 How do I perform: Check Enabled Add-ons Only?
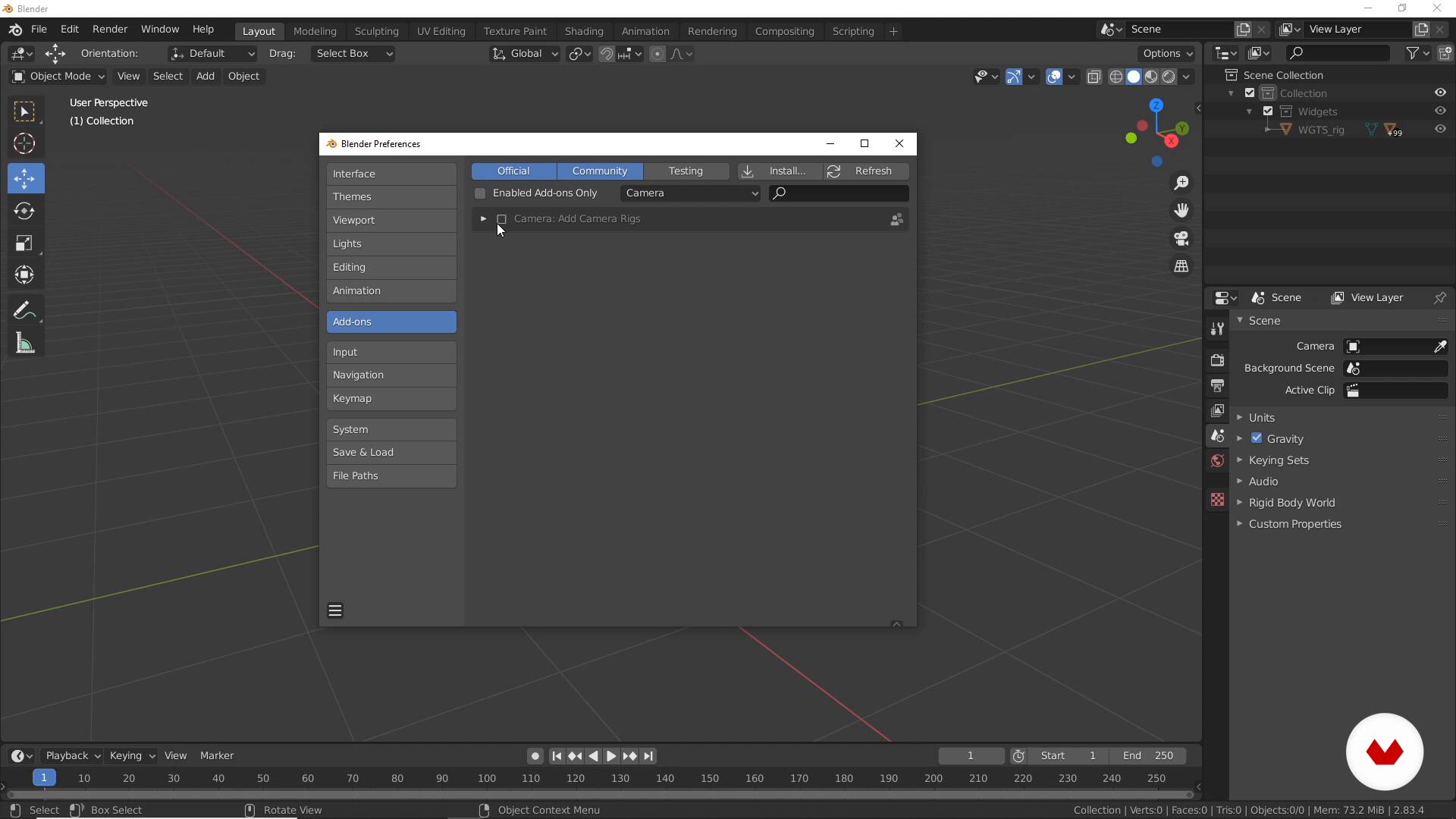480,193
